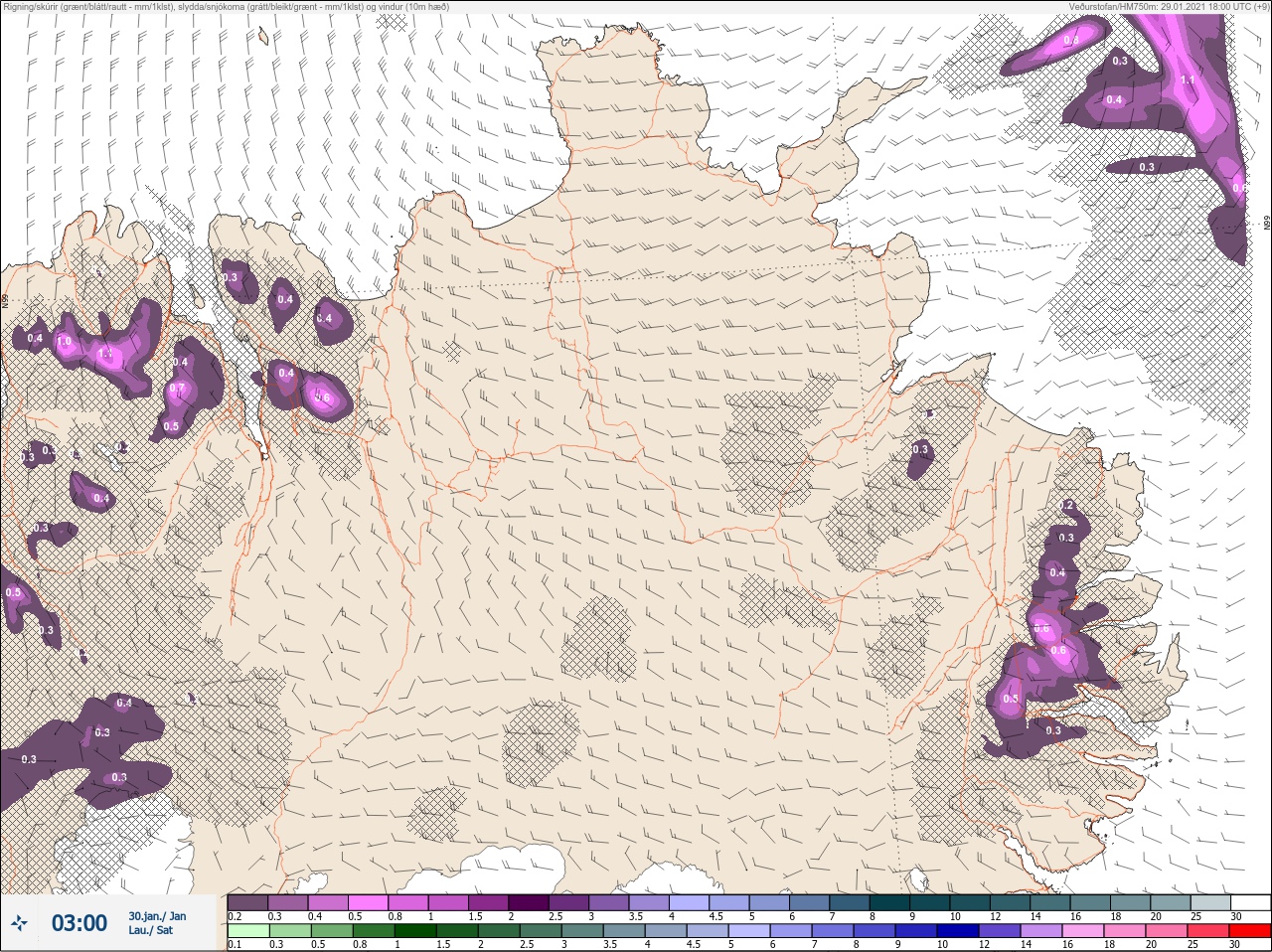
Task: Select the deep blue 10 rain legend swatch
Action: point(958,931)
